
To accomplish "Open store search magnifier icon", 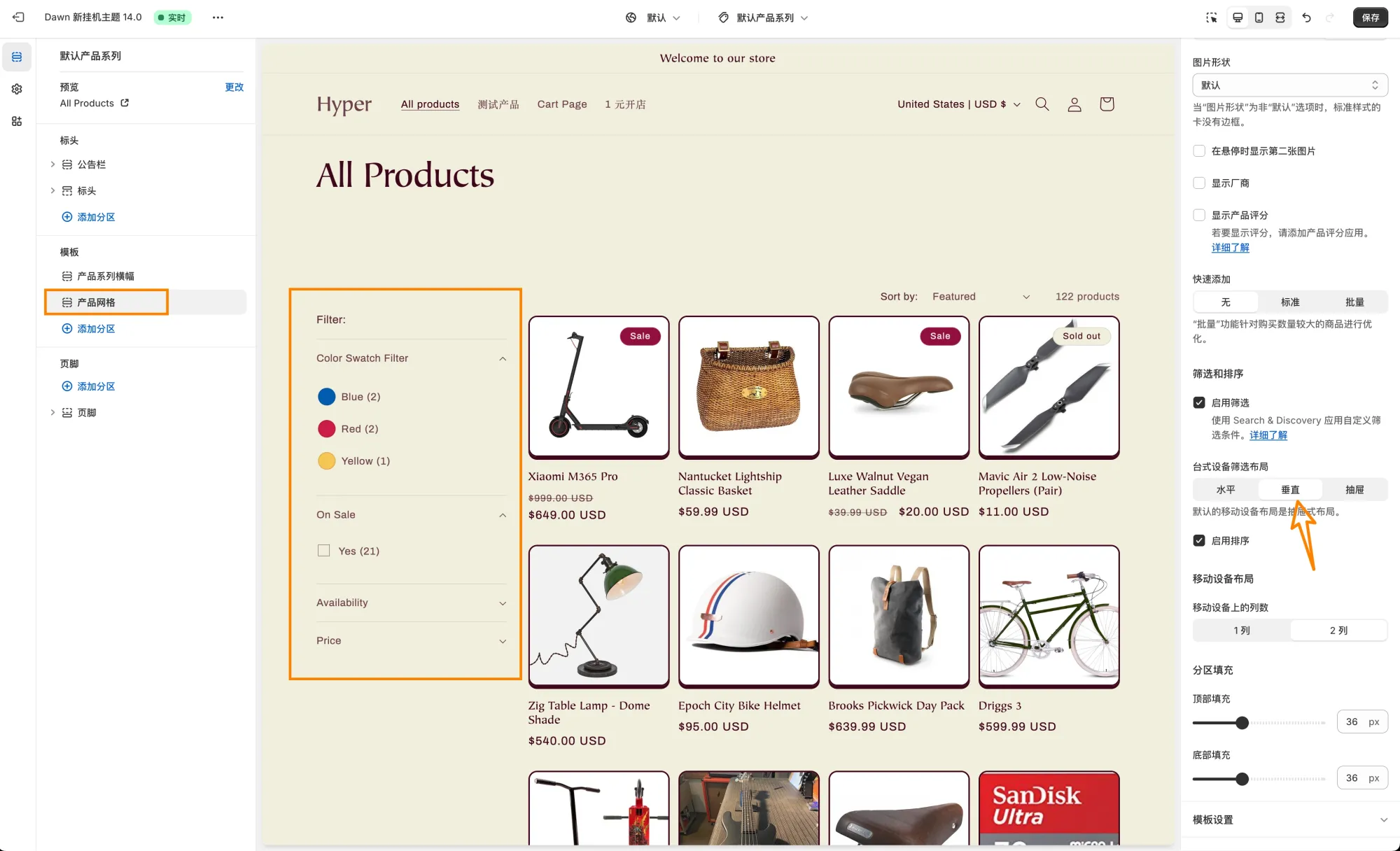I will coord(1042,104).
